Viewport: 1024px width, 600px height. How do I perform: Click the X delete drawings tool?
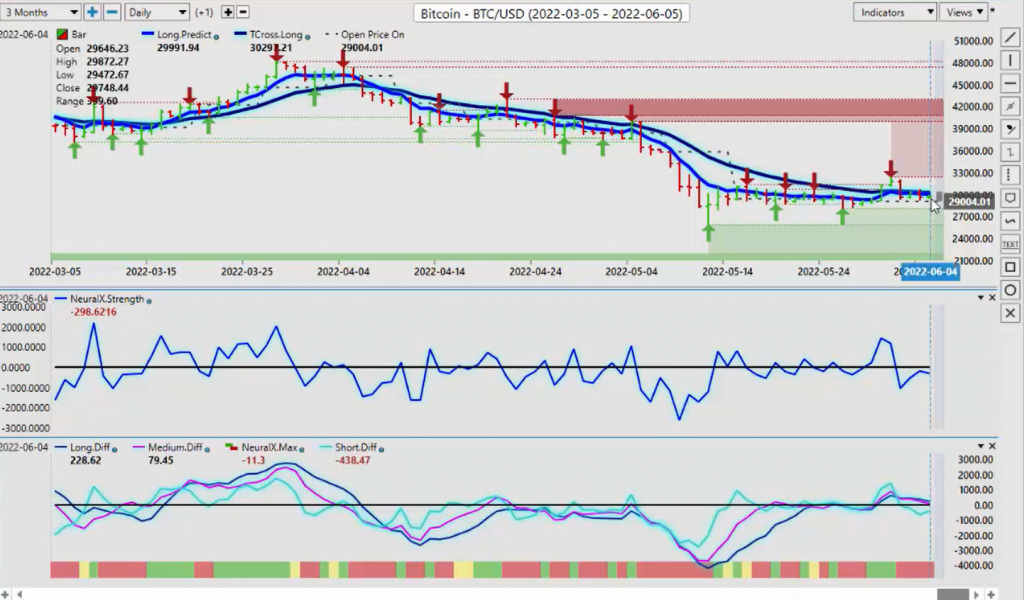click(x=1010, y=313)
